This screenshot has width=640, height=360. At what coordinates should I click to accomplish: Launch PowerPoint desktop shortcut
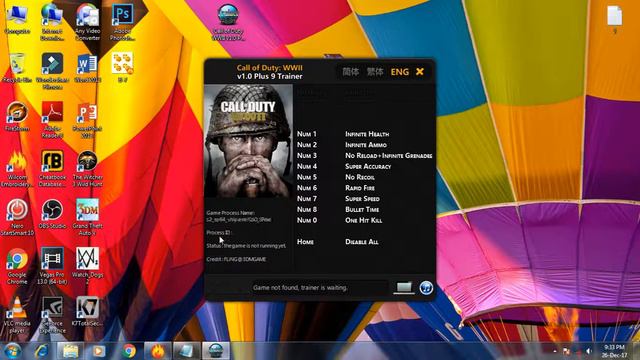point(87,119)
